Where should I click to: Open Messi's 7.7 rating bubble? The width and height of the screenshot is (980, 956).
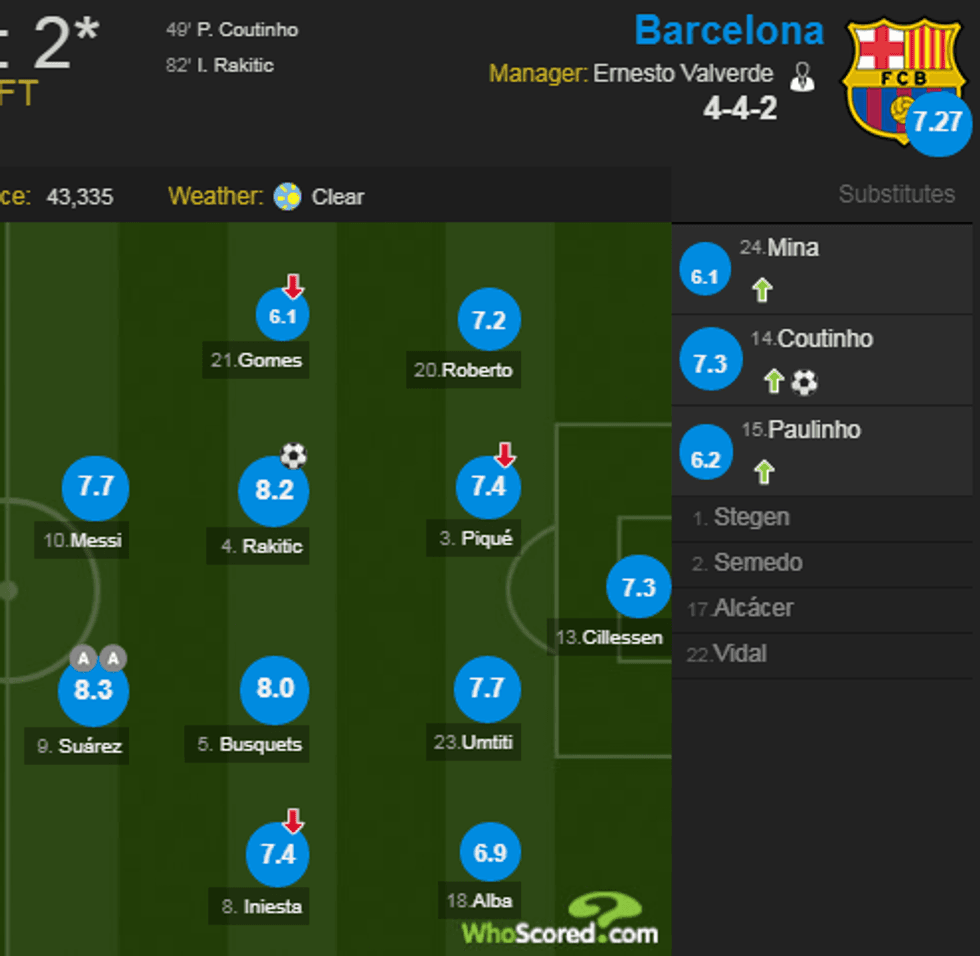(x=95, y=487)
